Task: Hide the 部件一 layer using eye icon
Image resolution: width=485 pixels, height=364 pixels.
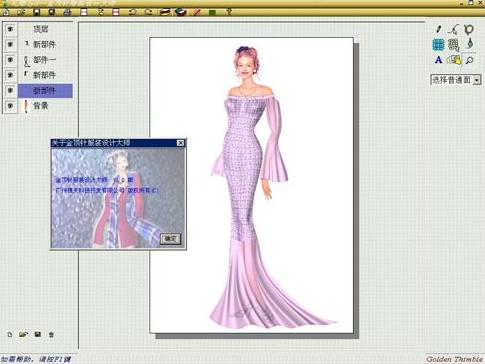Action: (10, 60)
